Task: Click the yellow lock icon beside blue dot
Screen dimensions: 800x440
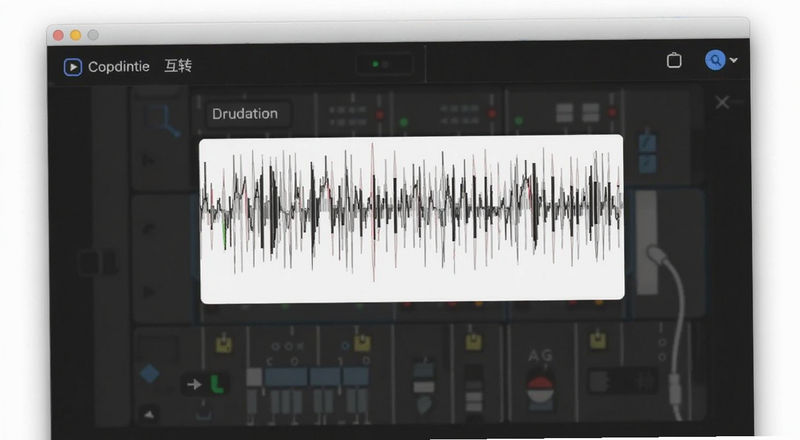Action: coord(362,343)
